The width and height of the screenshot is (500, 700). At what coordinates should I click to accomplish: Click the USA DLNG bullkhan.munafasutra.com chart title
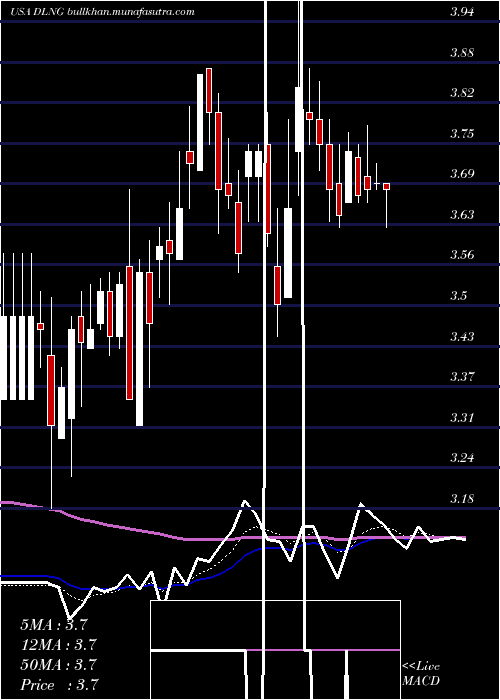102,12
